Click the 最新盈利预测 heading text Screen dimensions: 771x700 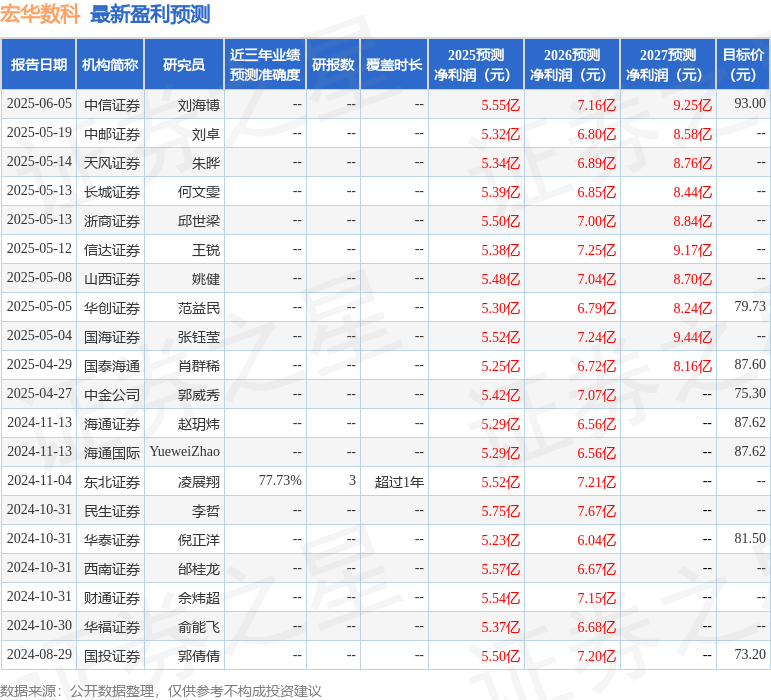(x=150, y=14)
